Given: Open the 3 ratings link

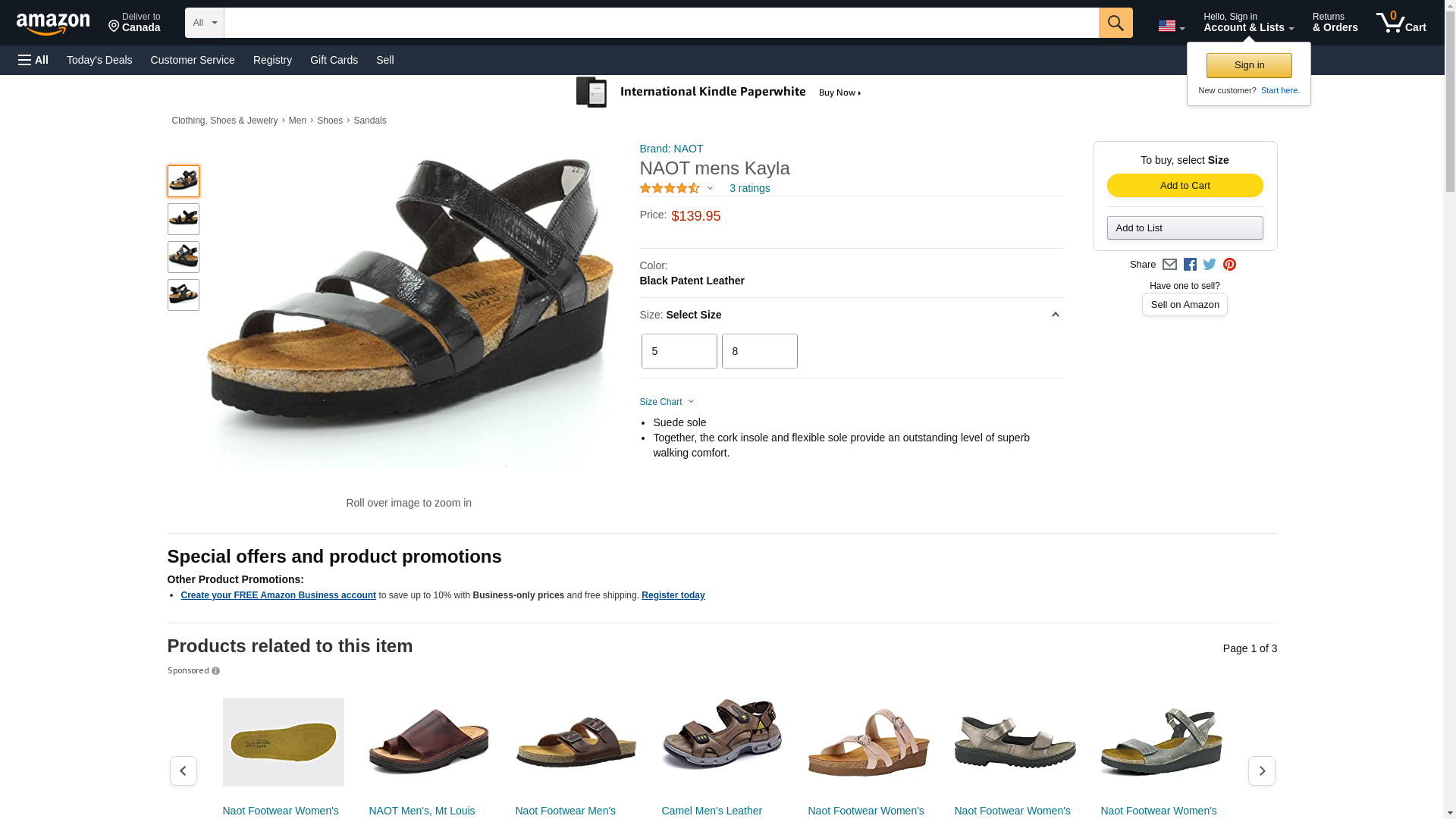Looking at the screenshot, I should pos(749,188).
